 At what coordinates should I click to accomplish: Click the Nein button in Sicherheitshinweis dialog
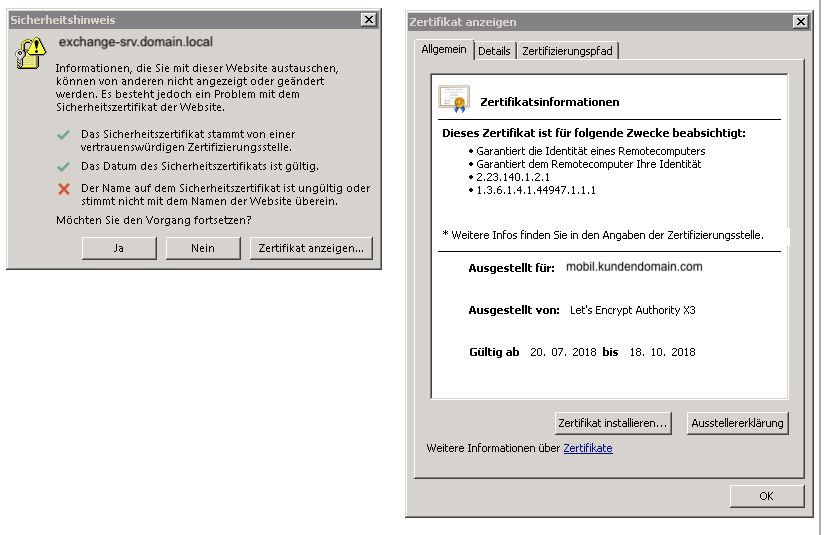coord(203,248)
